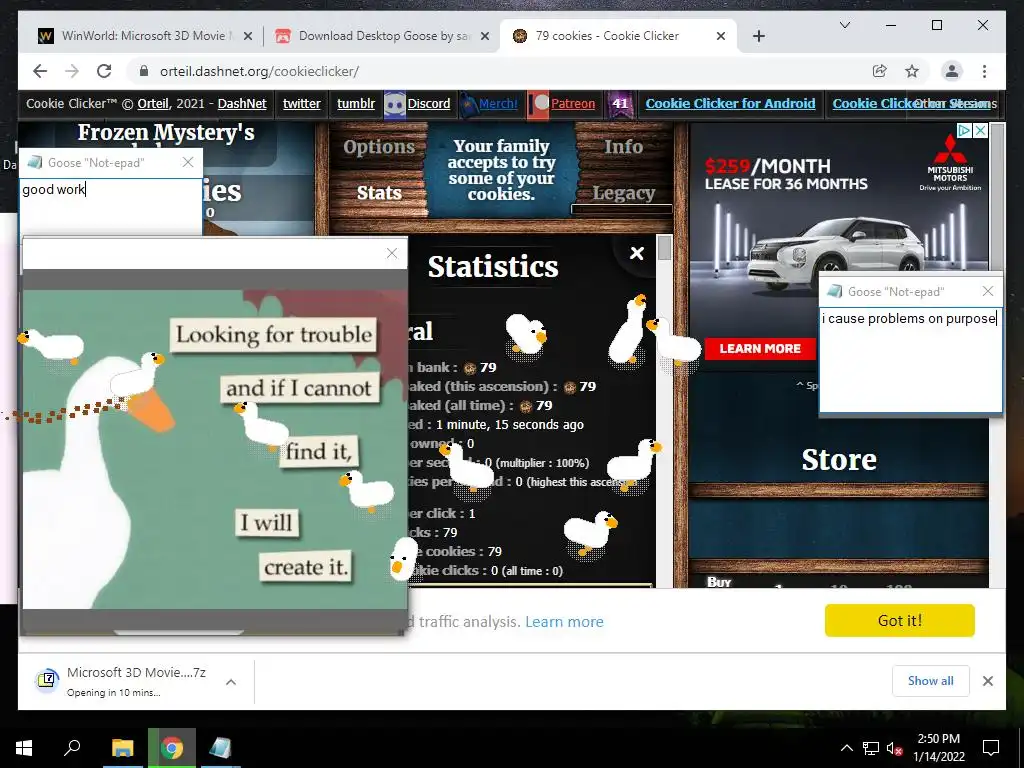The height and width of the screenshot is (768, 1024).
Task: Open the notification center icon
Action: click(991, 748)
